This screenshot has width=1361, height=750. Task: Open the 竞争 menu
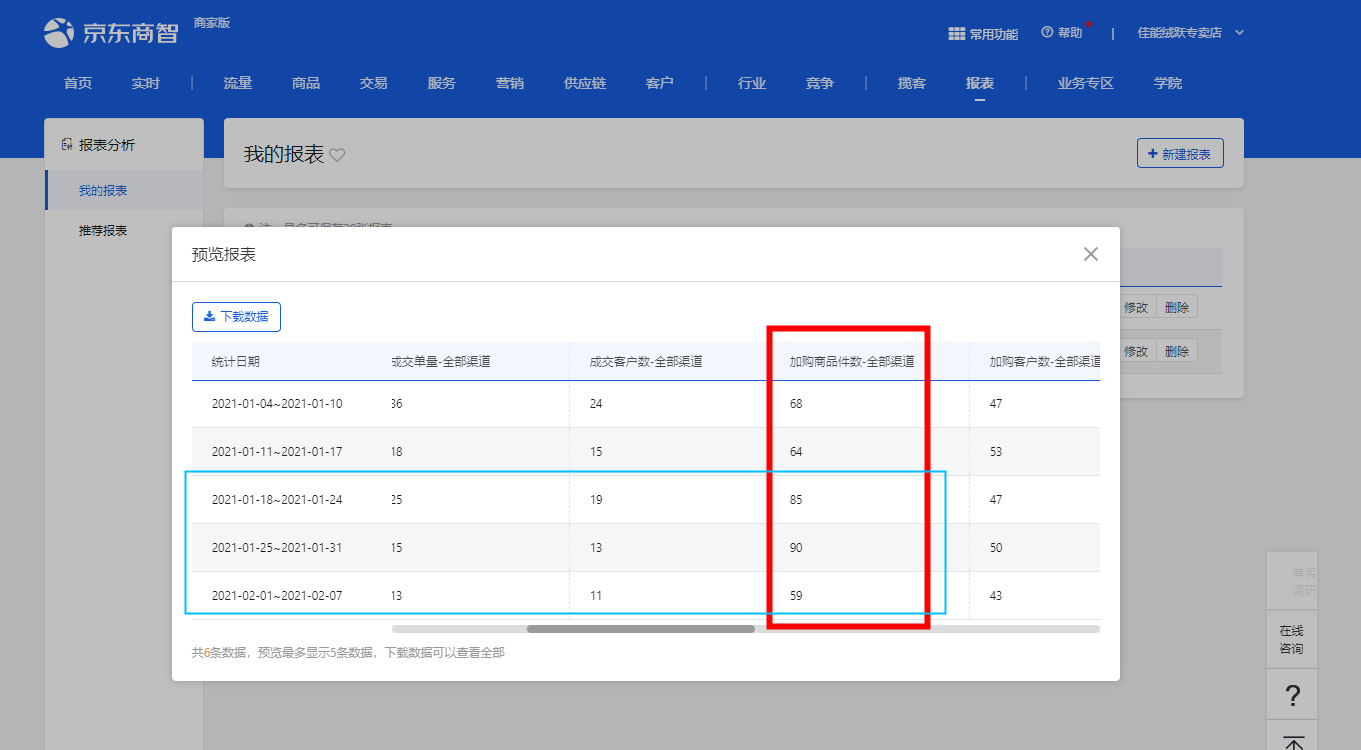click(820, 83)
